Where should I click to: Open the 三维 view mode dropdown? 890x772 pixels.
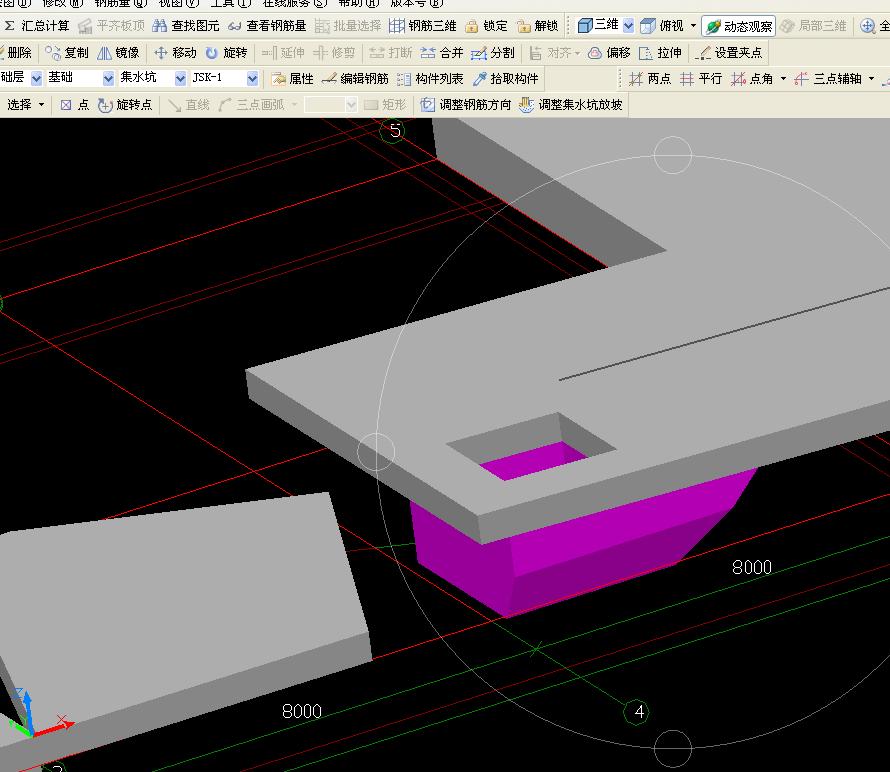pos(628,26)
